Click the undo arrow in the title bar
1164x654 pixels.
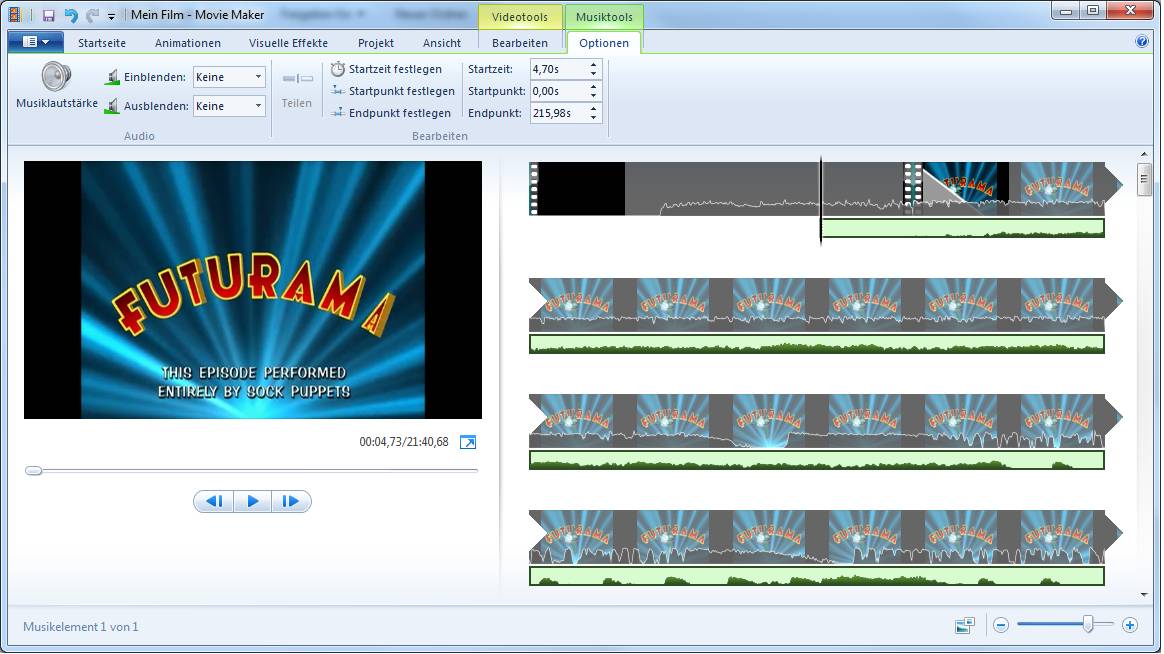(x=71, y=15)
